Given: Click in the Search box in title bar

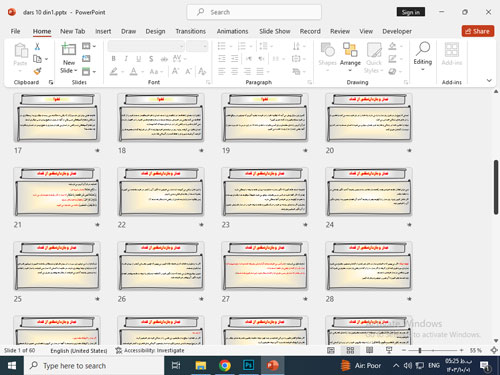Looking at the screenshot, I should click(x=254, y=12).
